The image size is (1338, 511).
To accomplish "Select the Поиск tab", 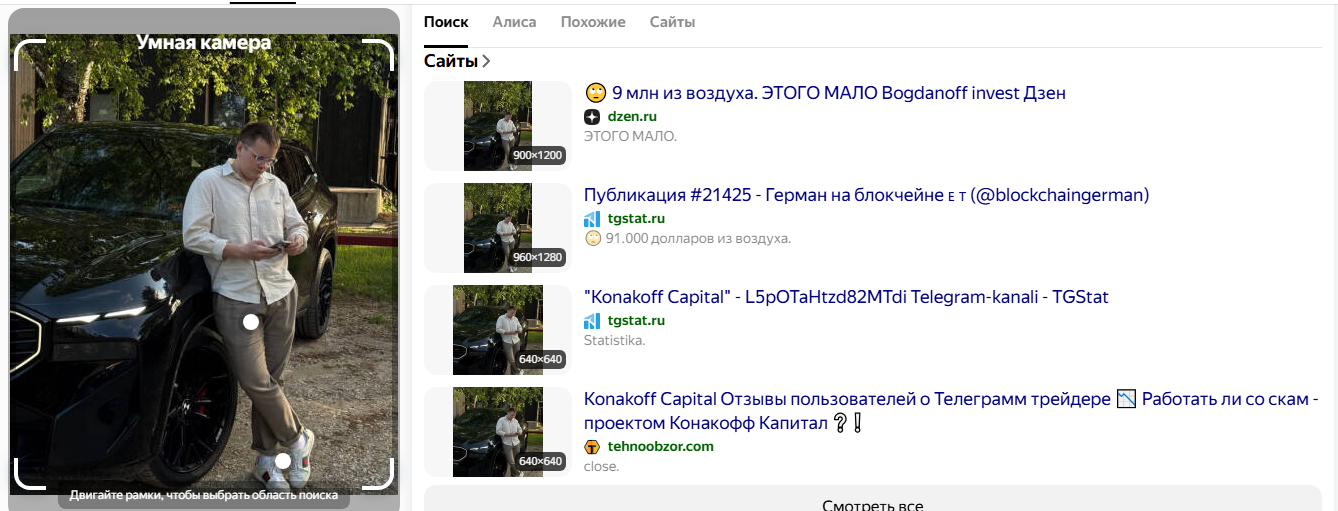I will pos(446,22).
